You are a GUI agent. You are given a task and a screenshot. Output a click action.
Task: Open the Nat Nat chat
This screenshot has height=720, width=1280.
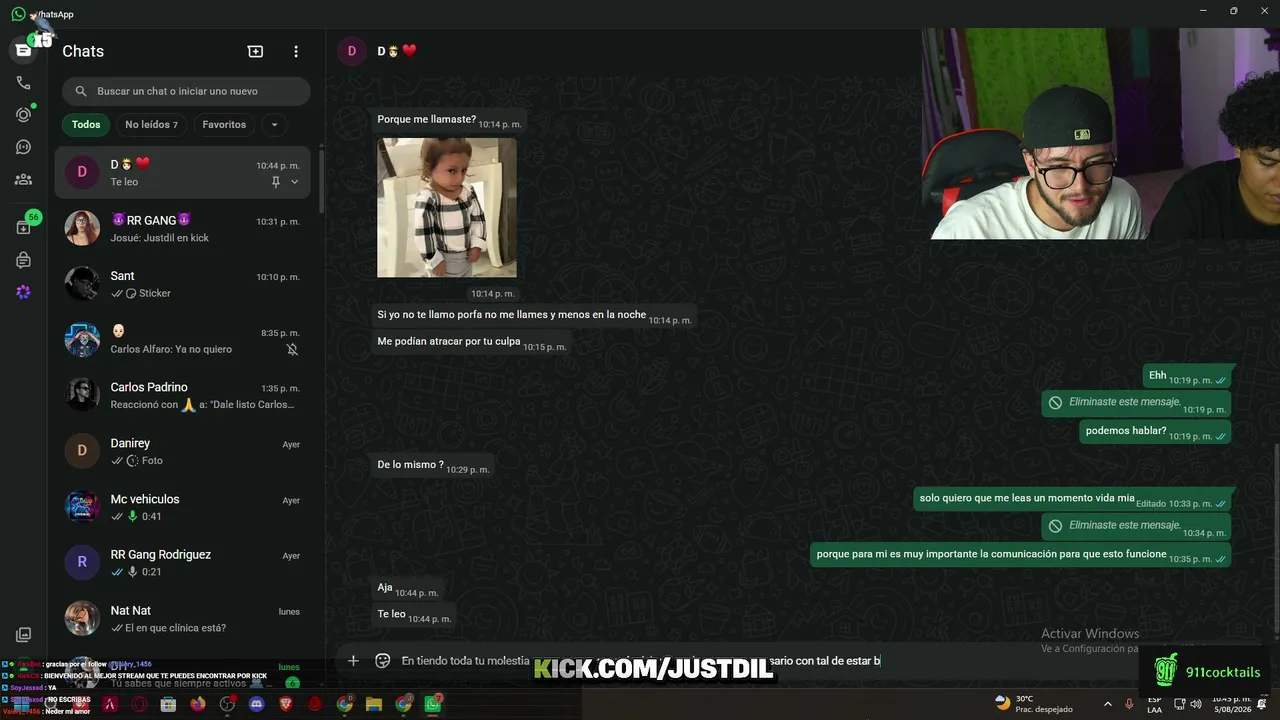coord(182,618)
